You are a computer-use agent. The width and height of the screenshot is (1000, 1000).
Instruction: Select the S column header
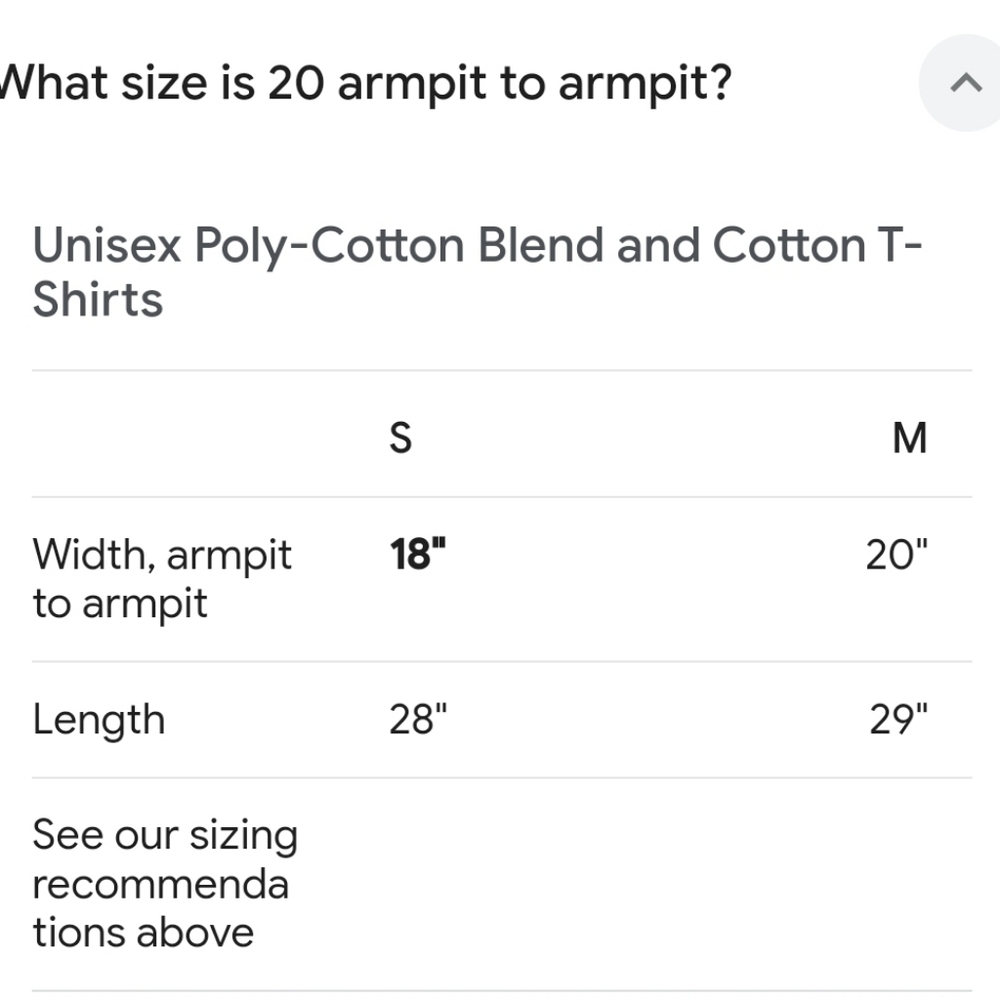pyautogui.click(x=401, y=438)
